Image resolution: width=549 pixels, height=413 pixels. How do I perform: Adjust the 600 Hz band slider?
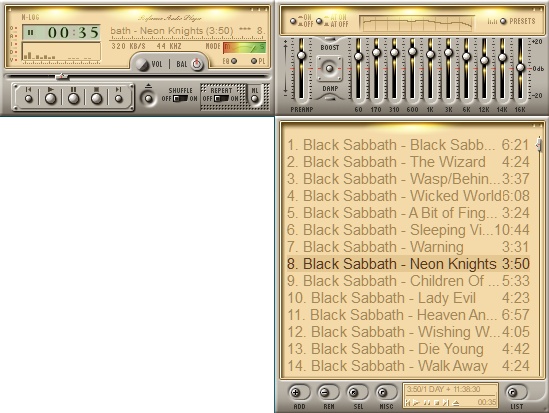pyautogui.click(x=412, y=69)
